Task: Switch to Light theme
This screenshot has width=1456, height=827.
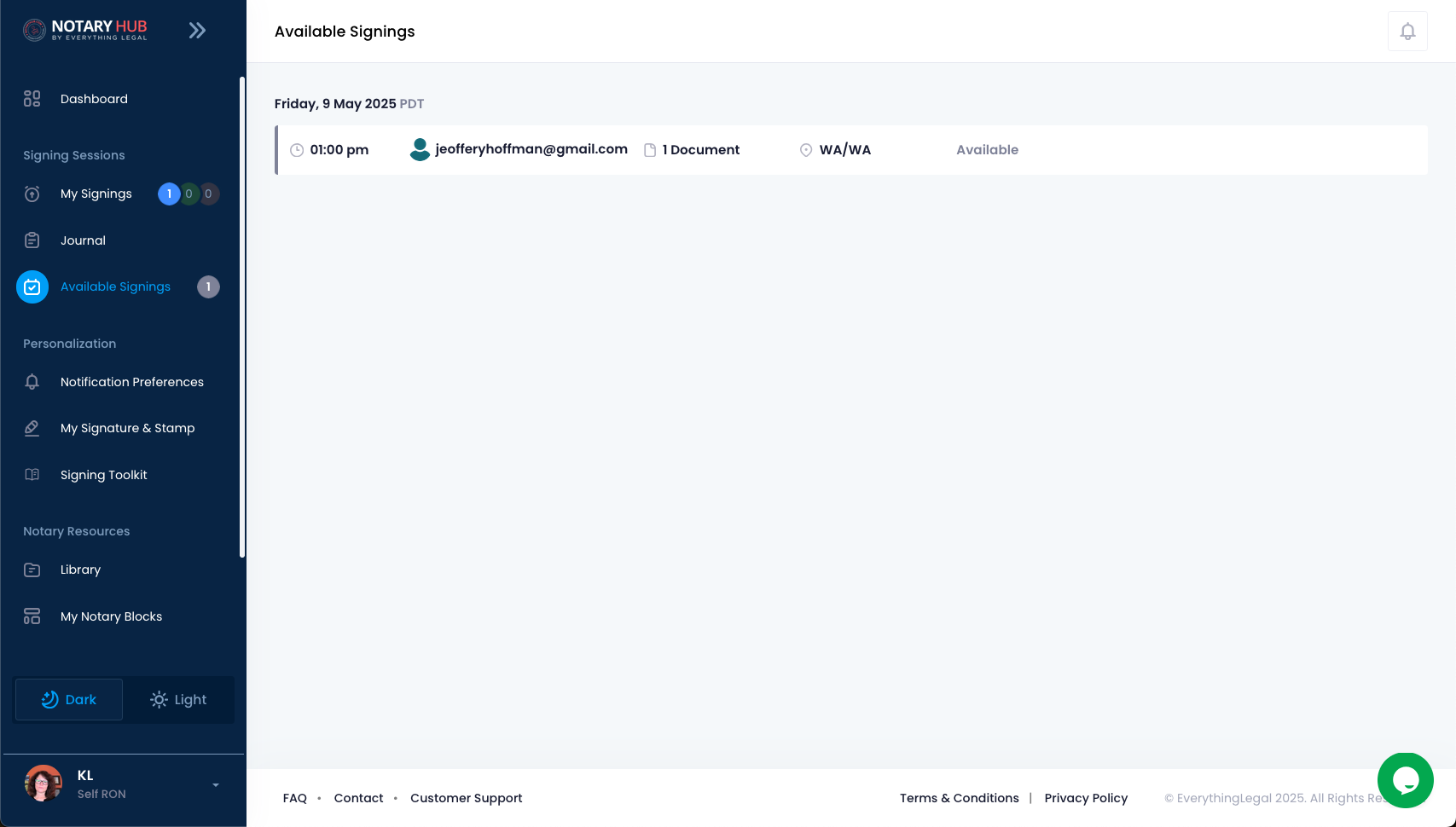Action: [178, 700]
